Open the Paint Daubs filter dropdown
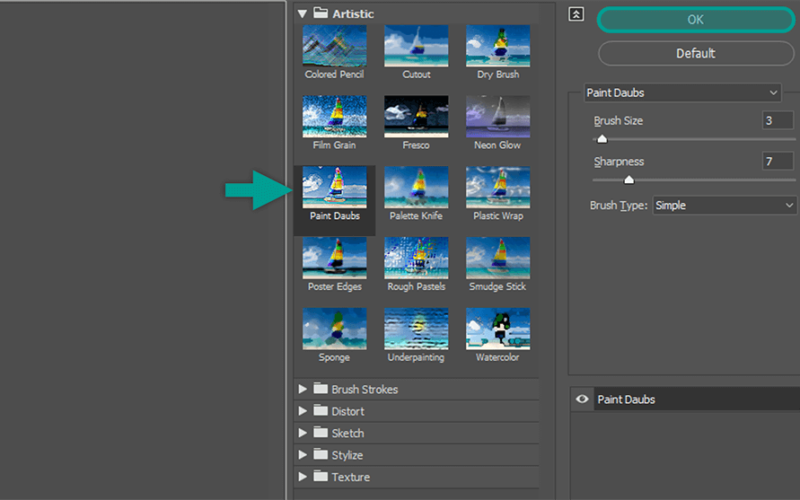Viewport: 800px width, 500px height. point(683,93)
